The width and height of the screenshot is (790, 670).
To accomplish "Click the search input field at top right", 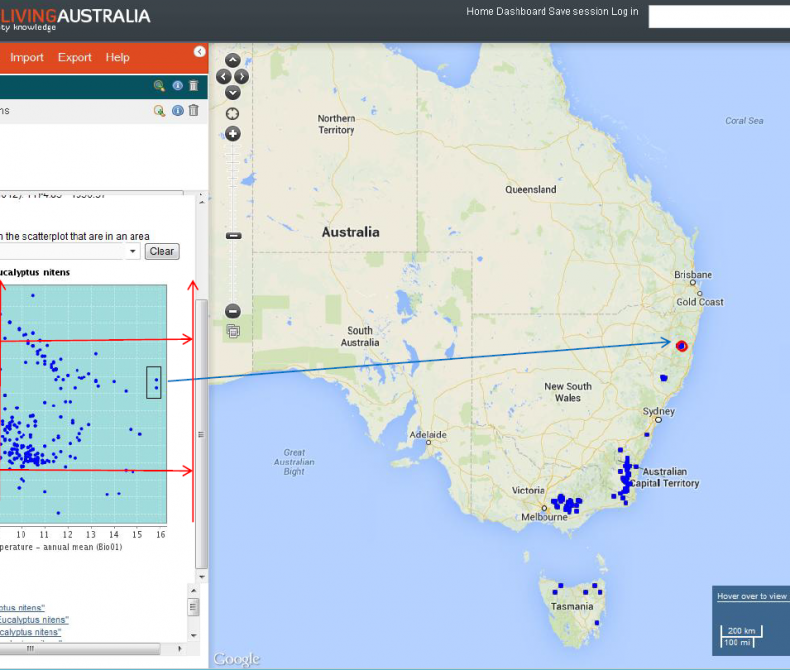I will [718, 16].
